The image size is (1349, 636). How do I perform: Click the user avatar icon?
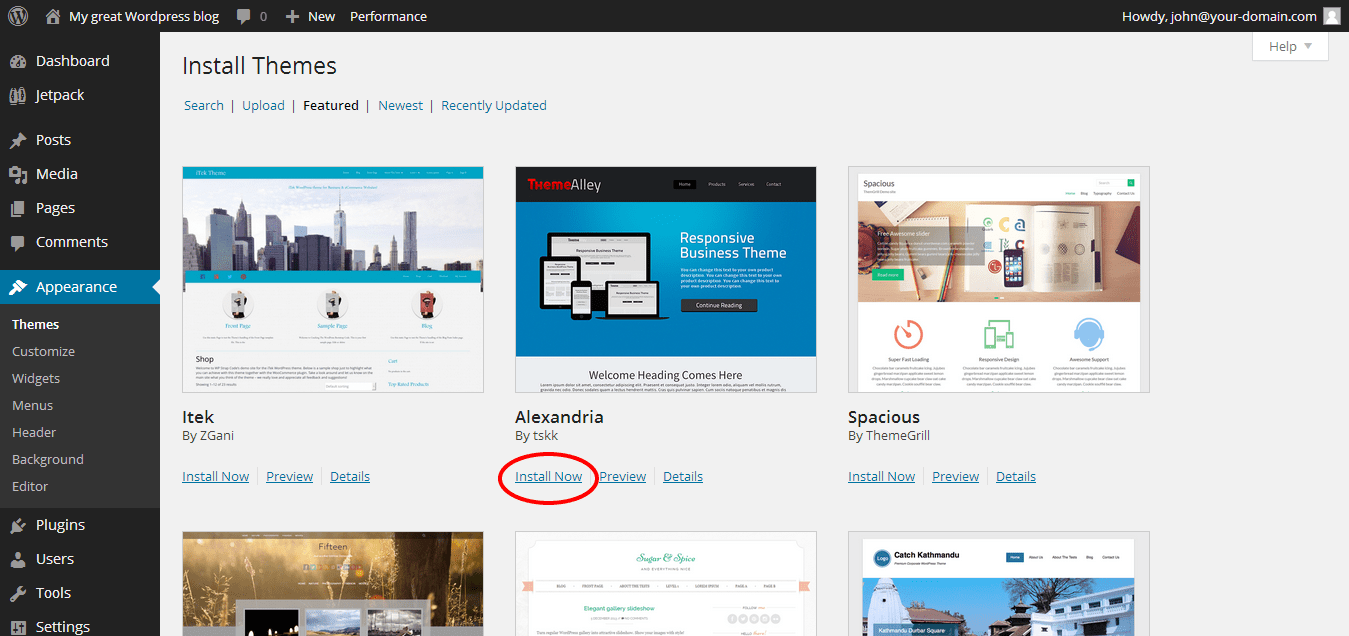(1331, 16)
